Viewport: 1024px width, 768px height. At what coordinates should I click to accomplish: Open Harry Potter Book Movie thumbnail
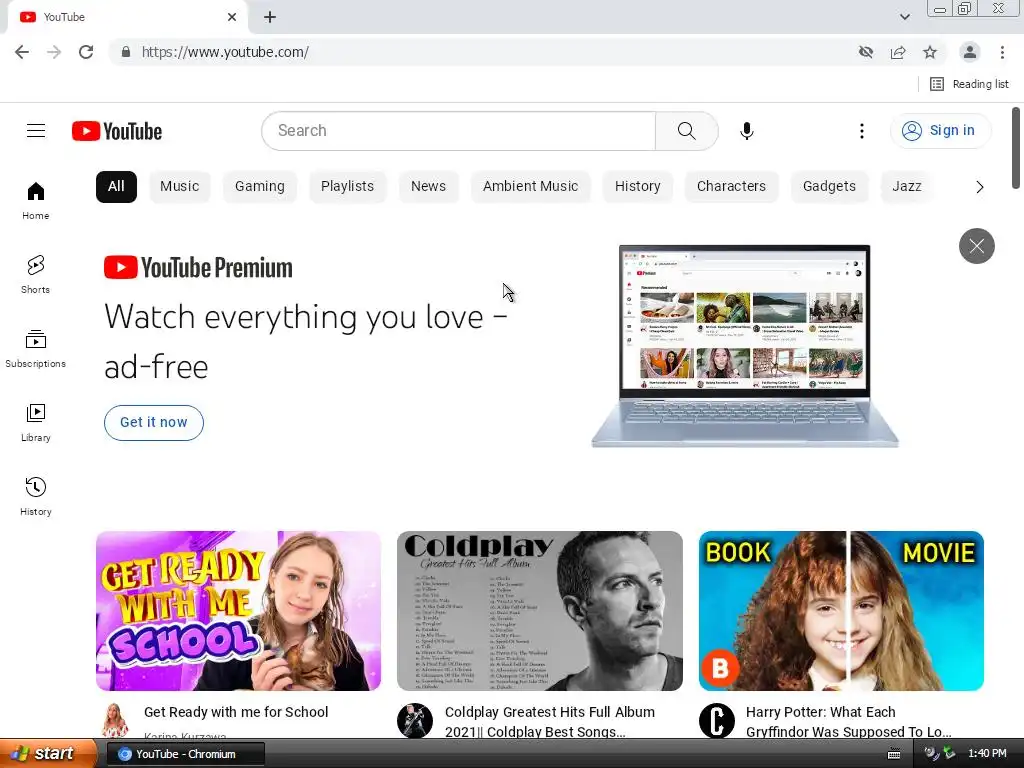(x=841, y=611)
